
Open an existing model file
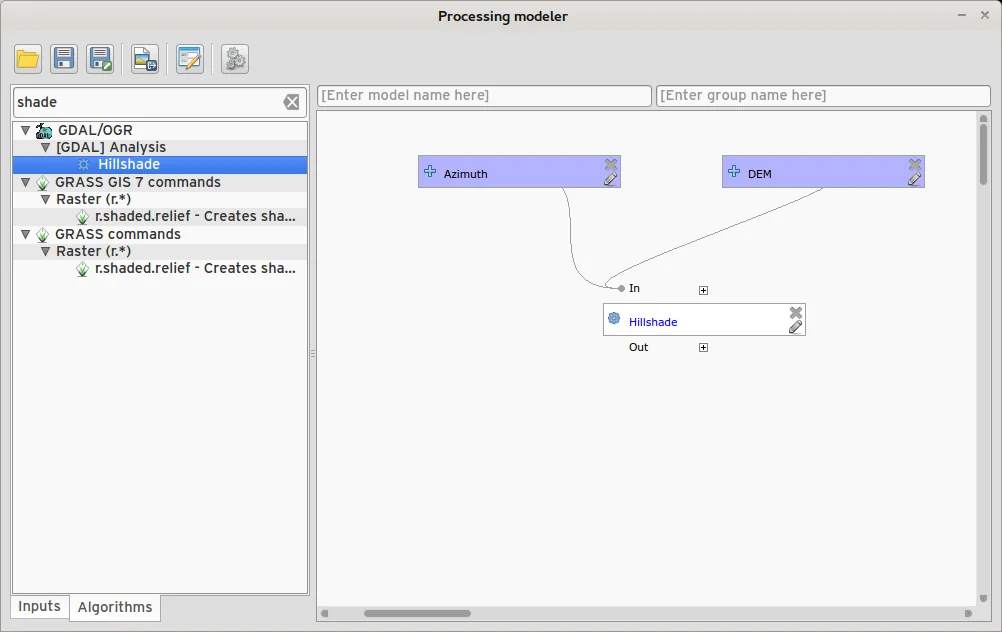point(28,59)
